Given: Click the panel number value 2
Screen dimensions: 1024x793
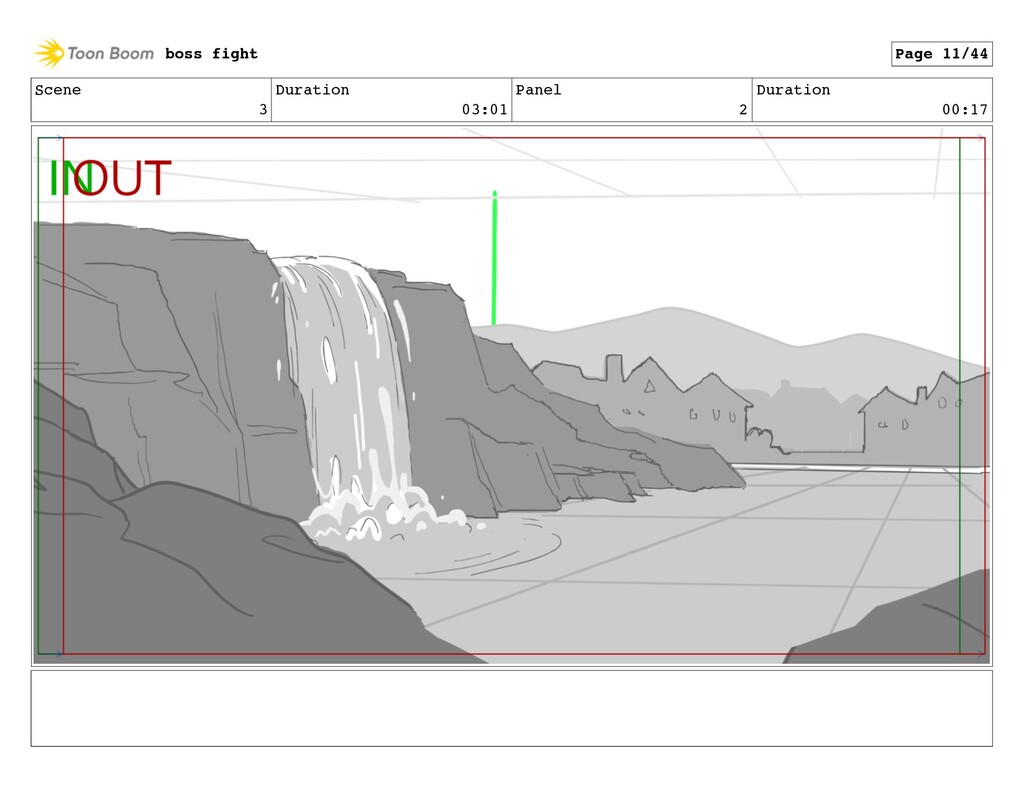Looking at the screenshot, I should coord(743,110).
